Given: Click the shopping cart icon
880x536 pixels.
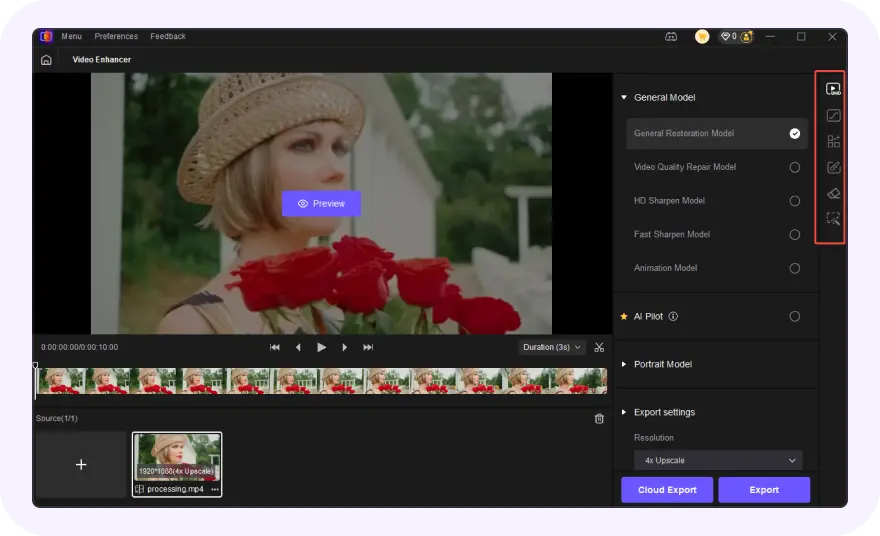Looking at the screenshot, I should 702,37.
